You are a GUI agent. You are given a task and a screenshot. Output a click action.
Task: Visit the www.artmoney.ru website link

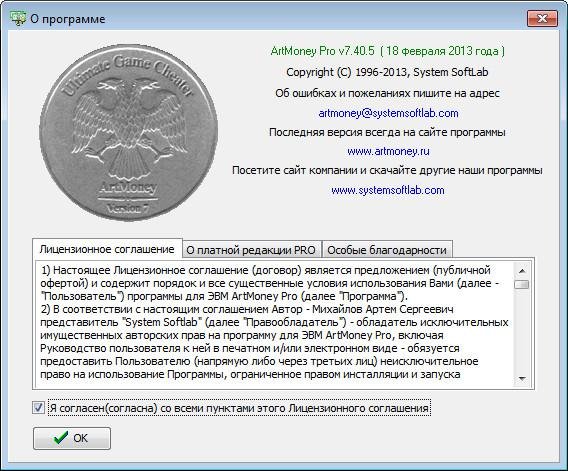coord(388,151)
